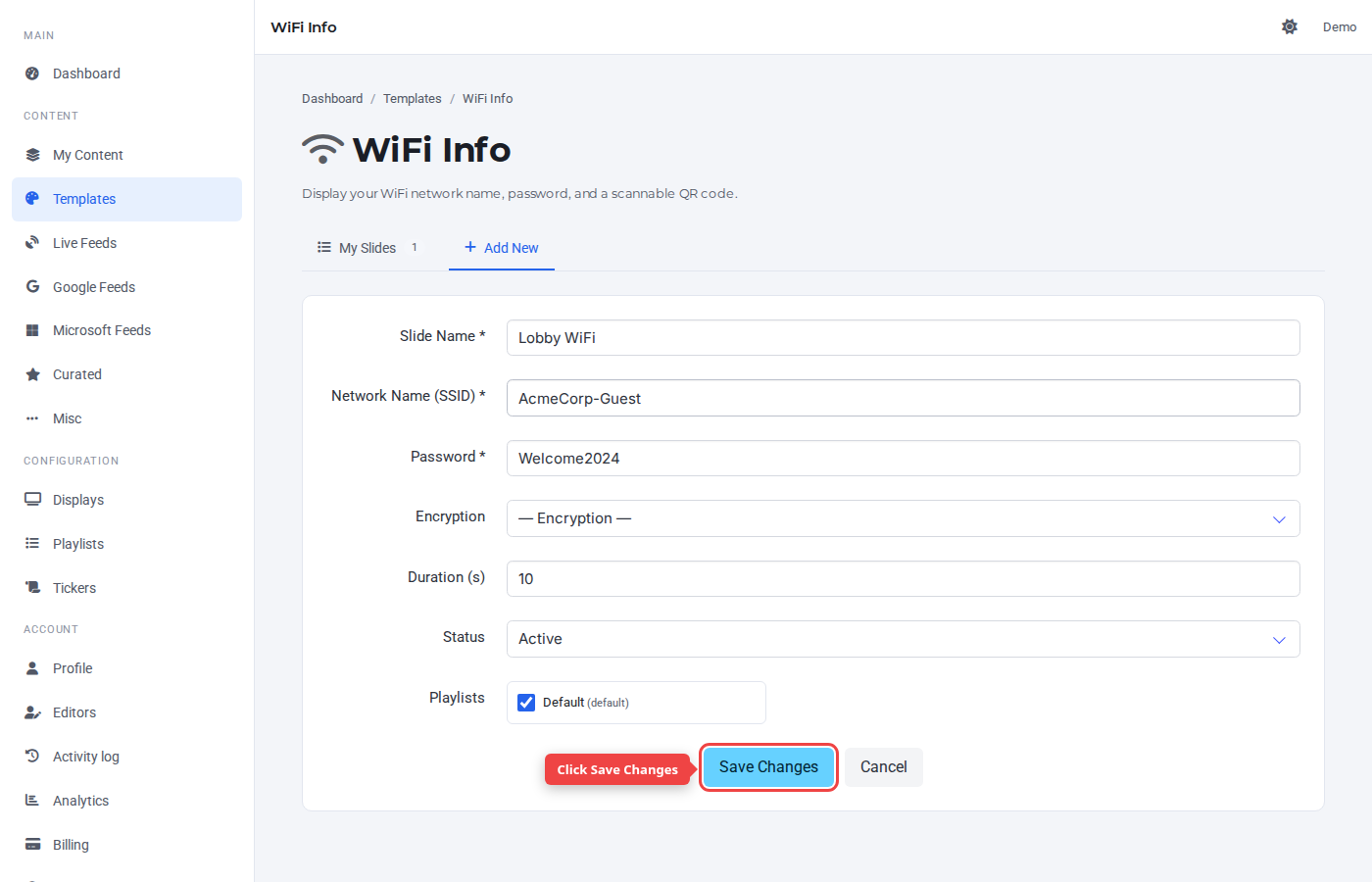Screen dimensions: 1372x882
Task: Follow the Templates breadcrumb link
Action: pos(413,99)
